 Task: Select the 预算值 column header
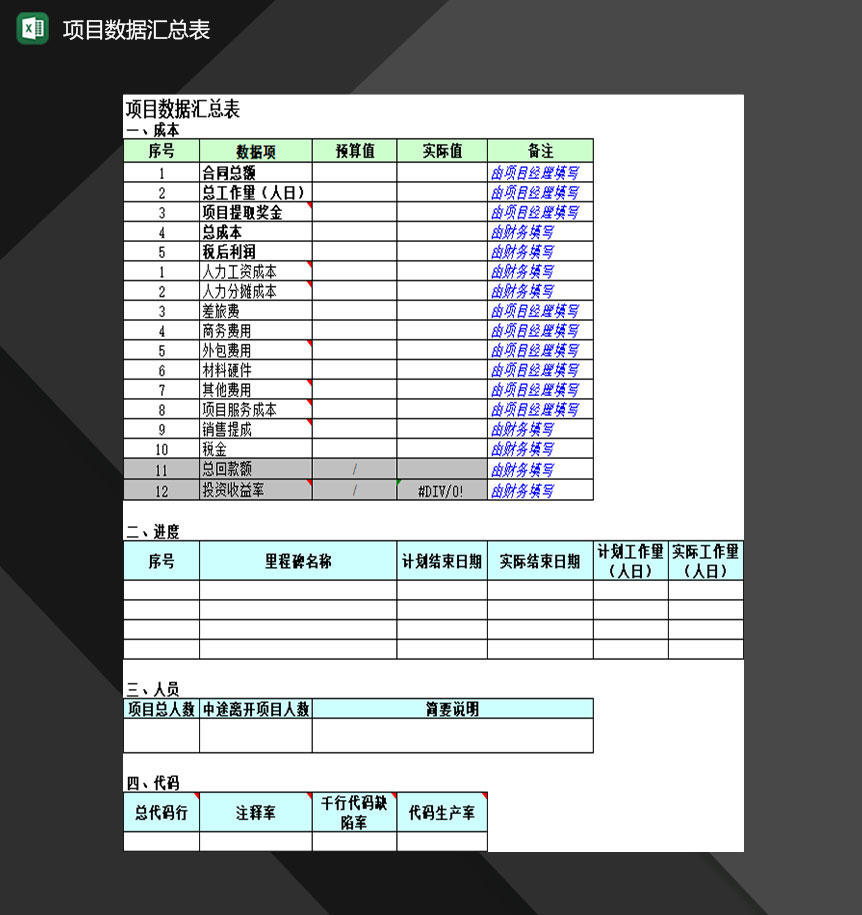pos(354,151)
